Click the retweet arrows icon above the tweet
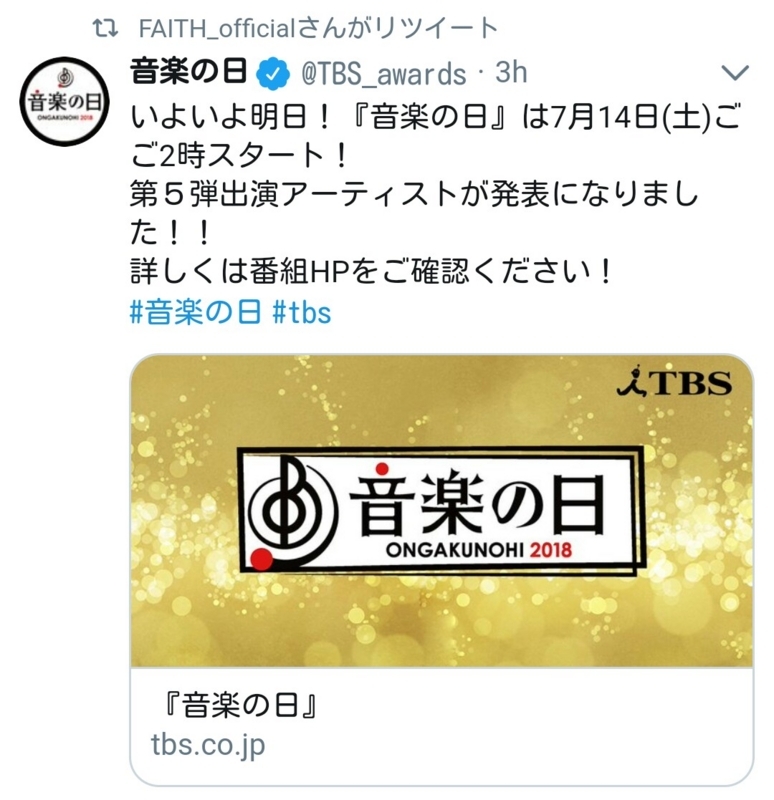 pyautogui.click(x=105, y=29)
